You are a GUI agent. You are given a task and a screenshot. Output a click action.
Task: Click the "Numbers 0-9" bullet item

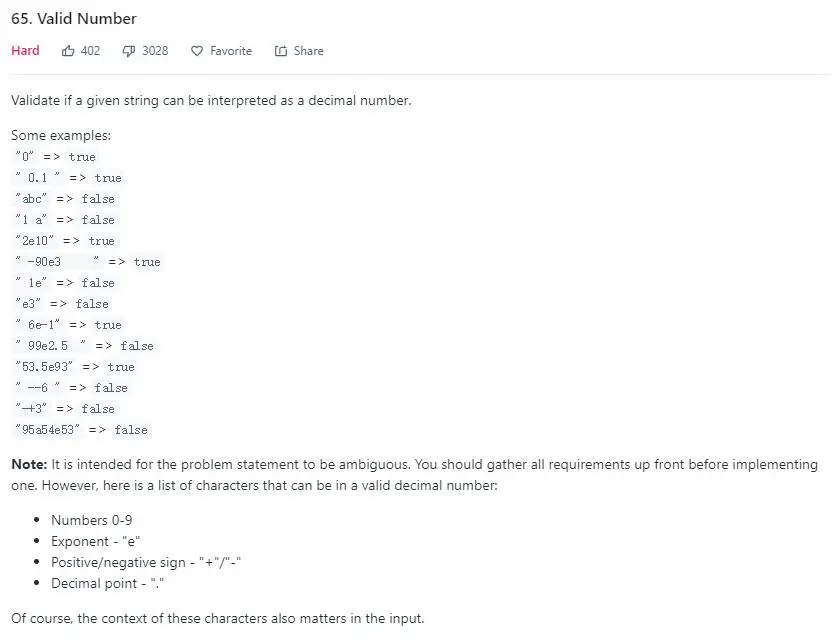coord(92,520)
